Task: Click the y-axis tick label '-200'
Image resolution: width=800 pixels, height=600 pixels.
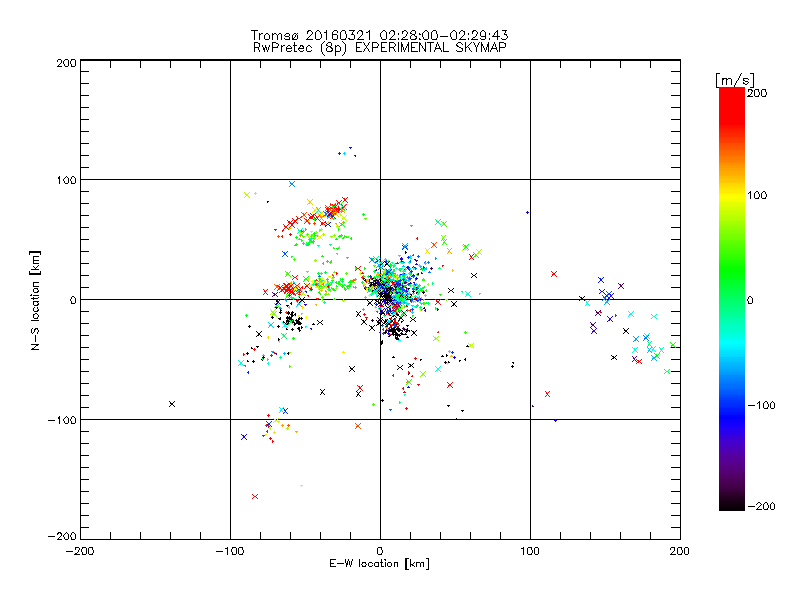Action: pyautogui.click(x=62, y=536)
